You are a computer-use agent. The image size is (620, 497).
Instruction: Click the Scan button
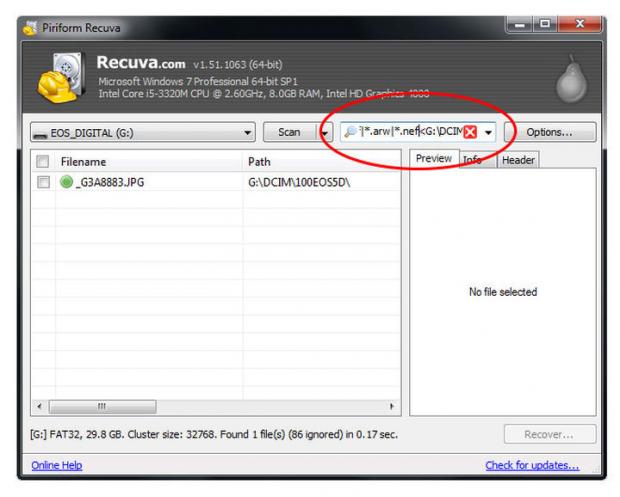288,132
